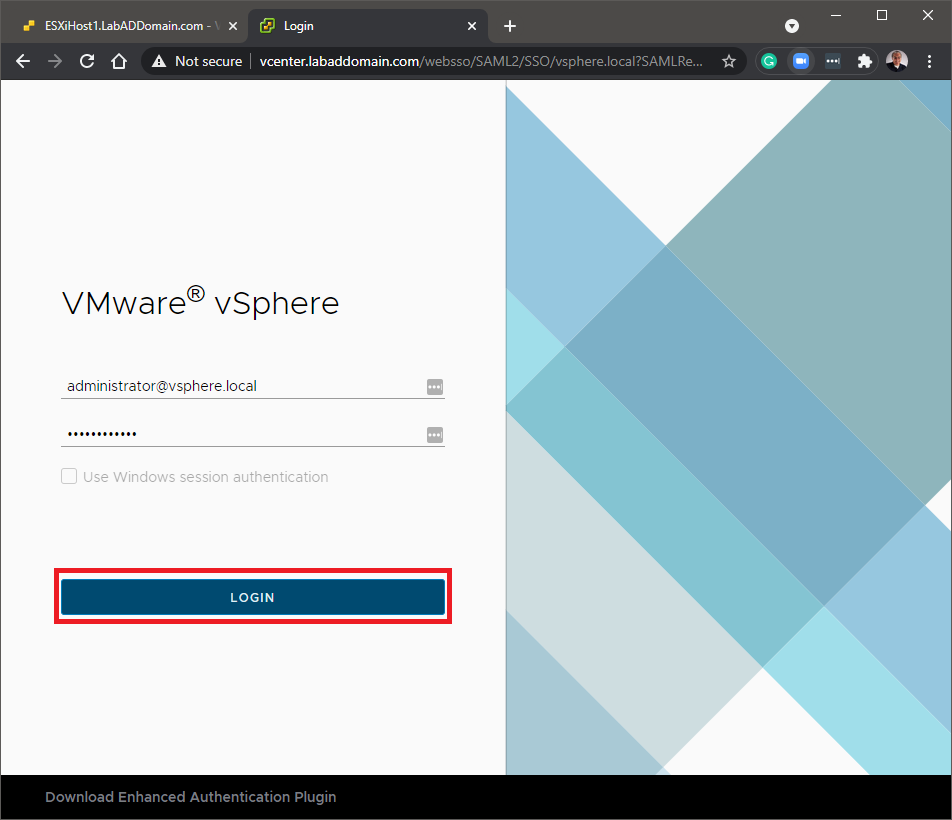
Task: Open the Zoom extension icon
Action: tap(800, 61)
